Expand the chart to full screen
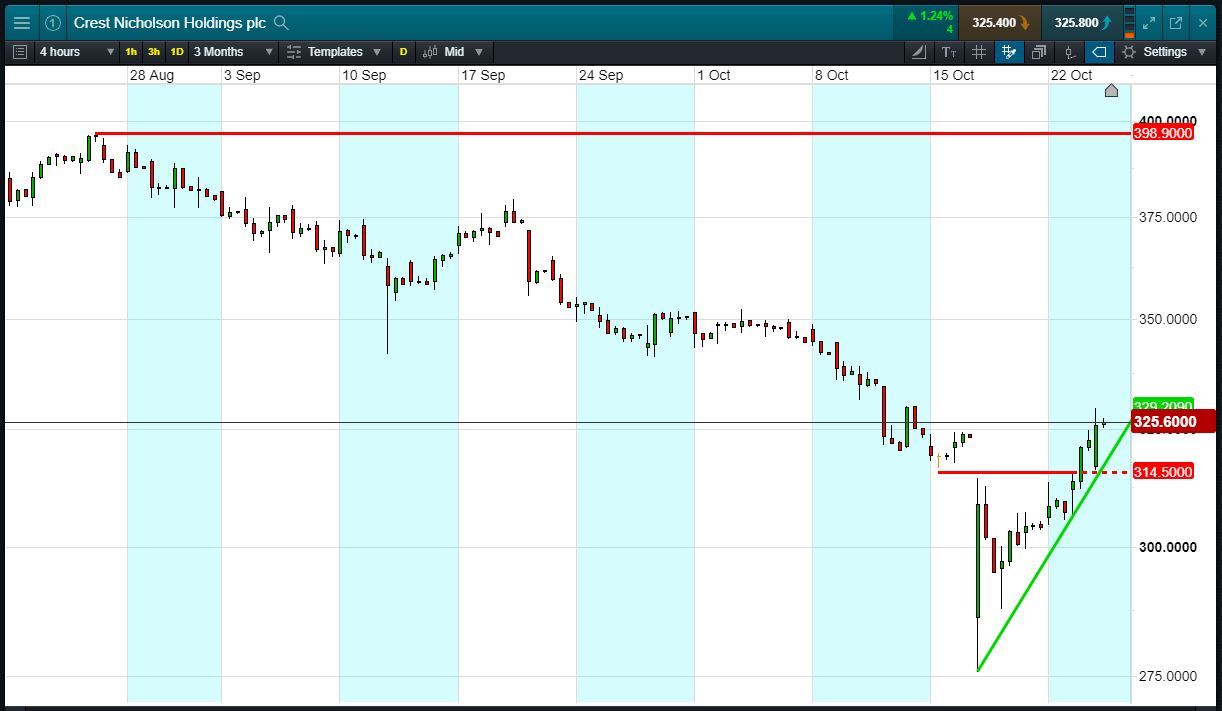The height and width of the screenshot is (711, 1222). click(x=1150, y=22)
